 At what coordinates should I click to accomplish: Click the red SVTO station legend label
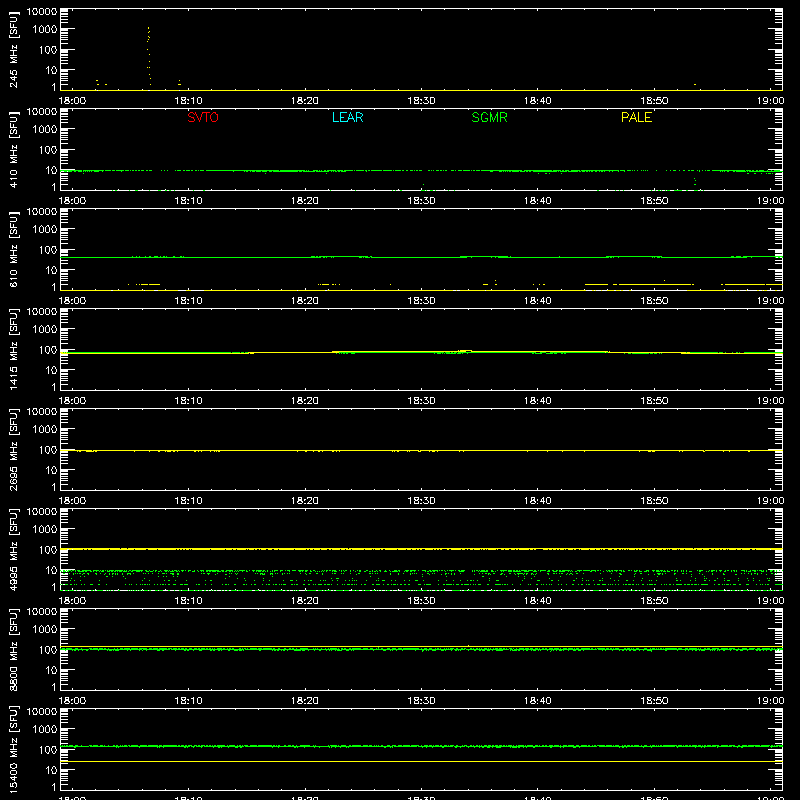point(203,117)
